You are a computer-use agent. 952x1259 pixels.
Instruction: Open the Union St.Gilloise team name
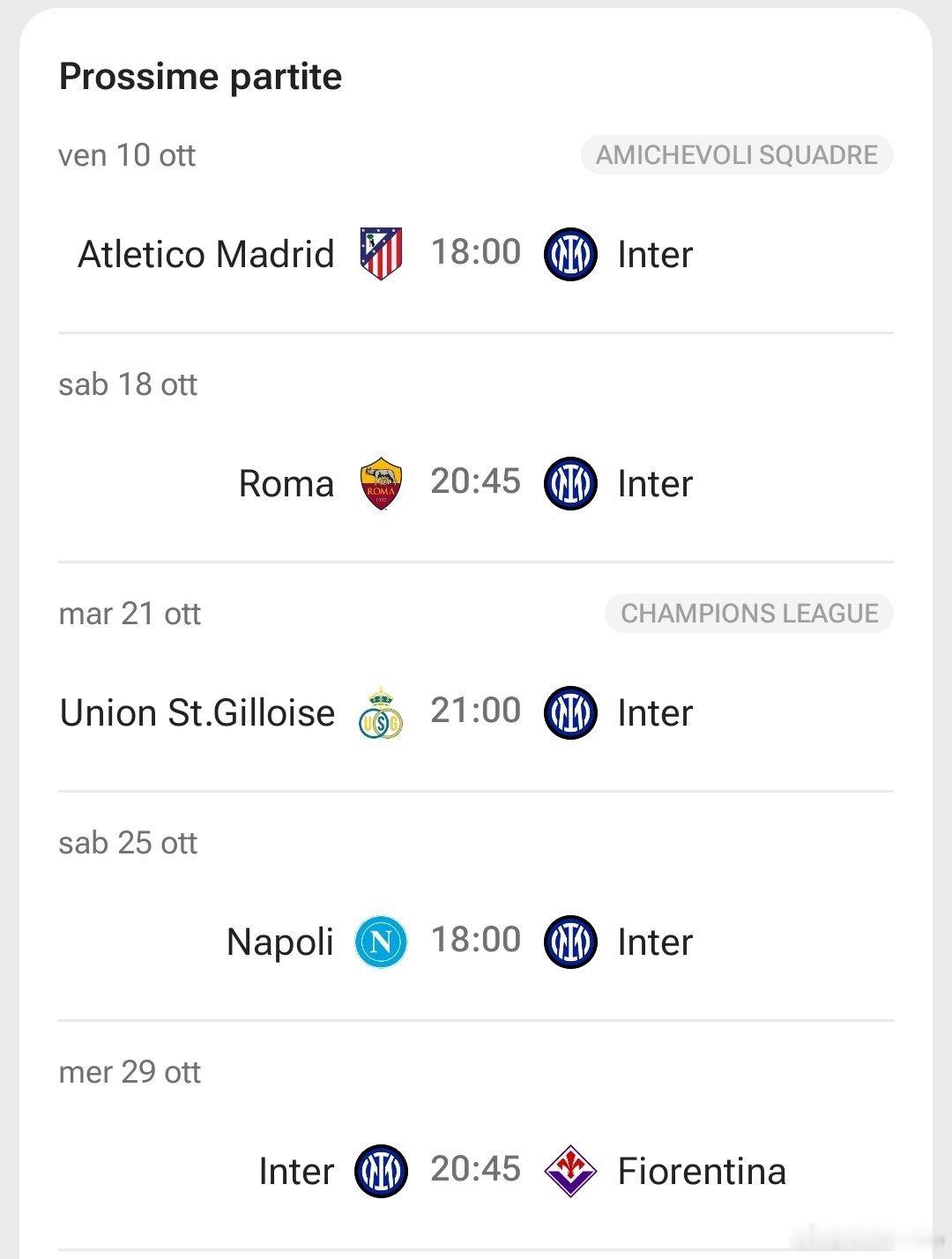coord(197,712)
